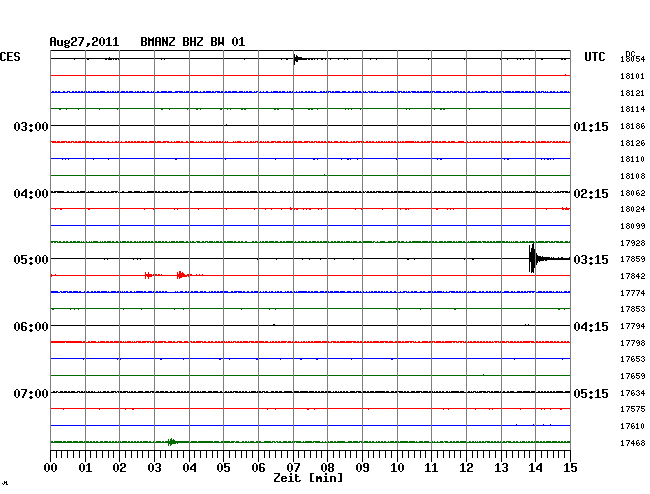The width and height of the screenshot is (650, 494).
Task: Click the x-axis tick label 08
Action: (327, 468)
